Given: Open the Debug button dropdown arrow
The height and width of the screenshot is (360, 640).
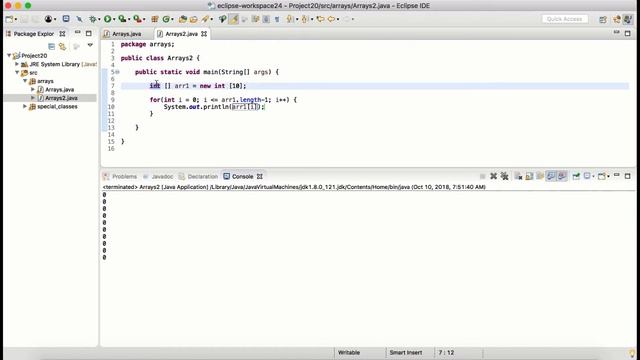Looking at the screenshot, I should pyautogui.click(x=99, y=19).
